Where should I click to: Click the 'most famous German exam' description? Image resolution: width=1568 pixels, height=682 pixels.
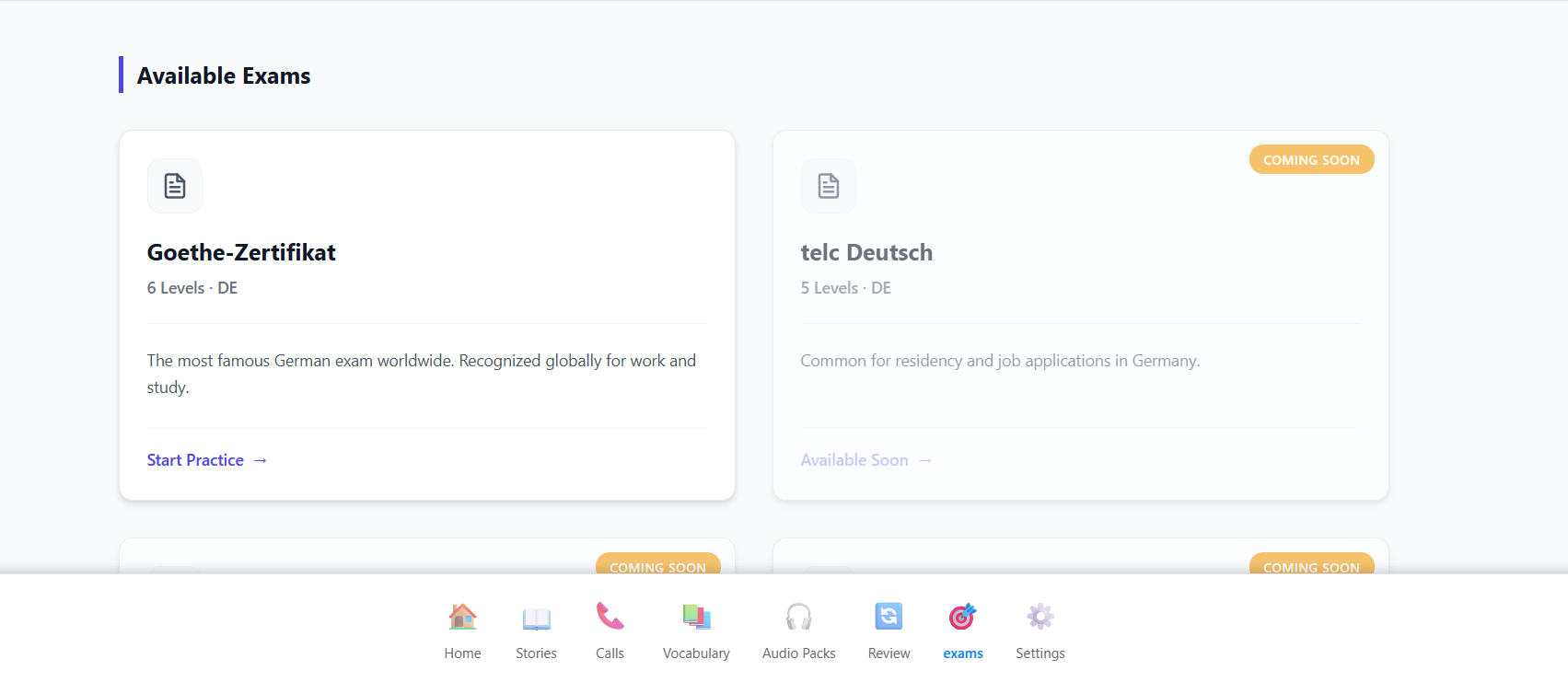(x=422, y=374)
